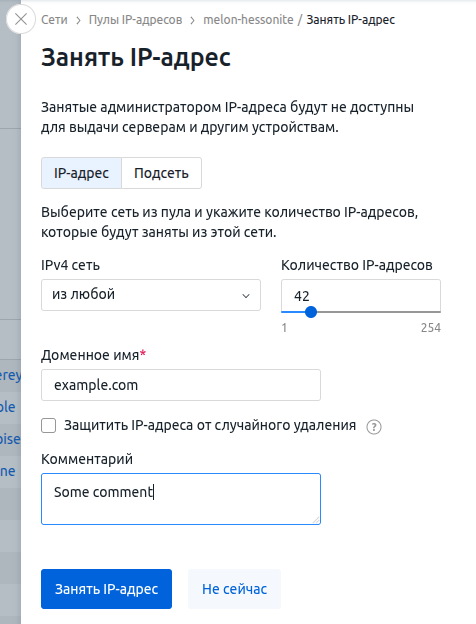The height and width of the screenshot is (624, 476).
Task: Click the Доменное имя input field
Action: click(x=181, y=385)
